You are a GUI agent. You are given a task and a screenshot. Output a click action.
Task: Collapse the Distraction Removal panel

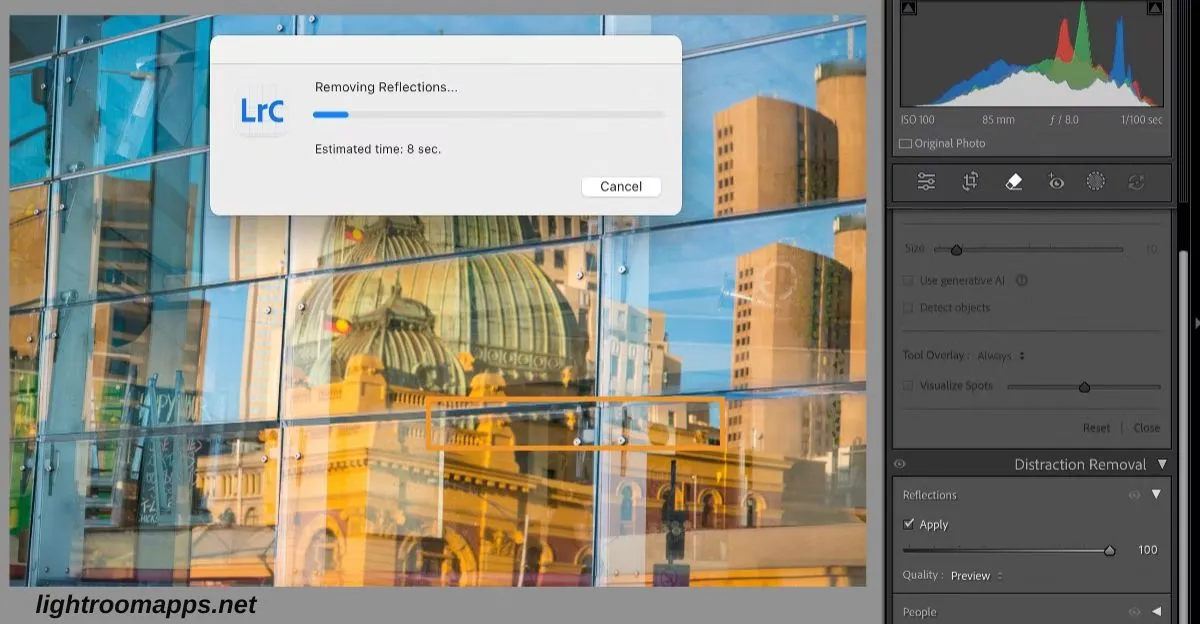pyautogui.click(x=1162, y=463)
